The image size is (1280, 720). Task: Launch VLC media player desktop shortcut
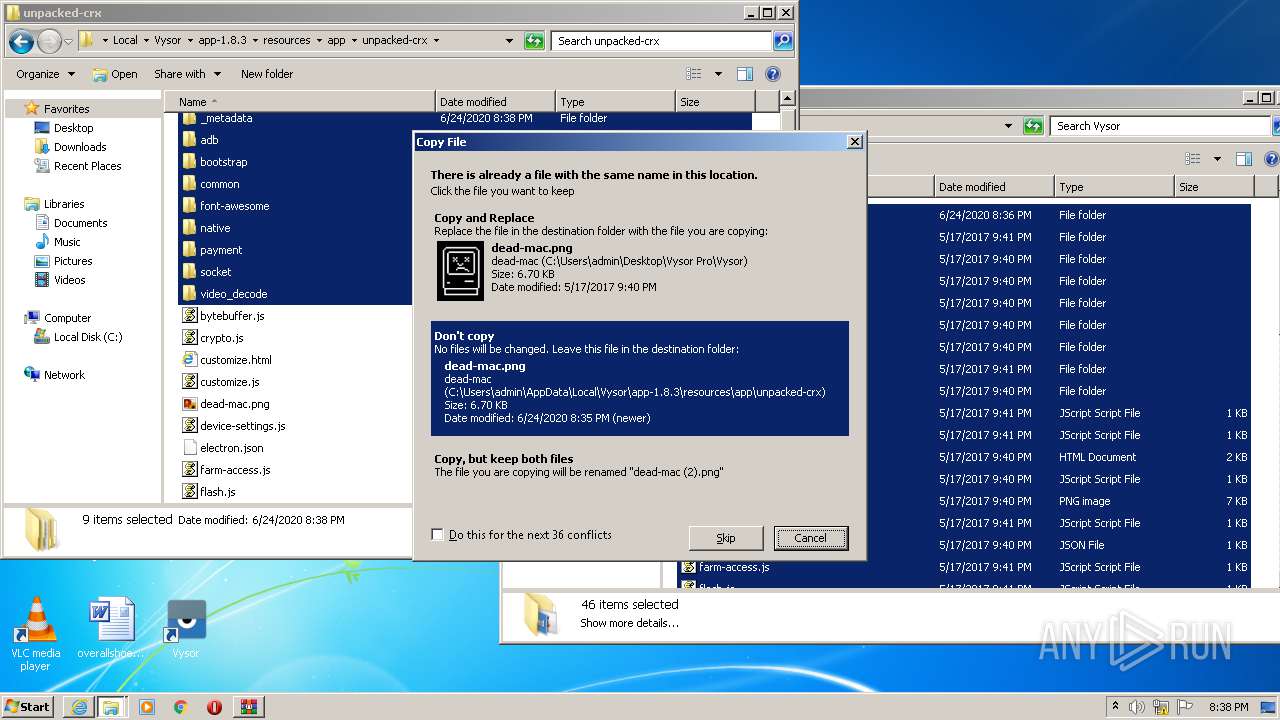coord(35,633)
